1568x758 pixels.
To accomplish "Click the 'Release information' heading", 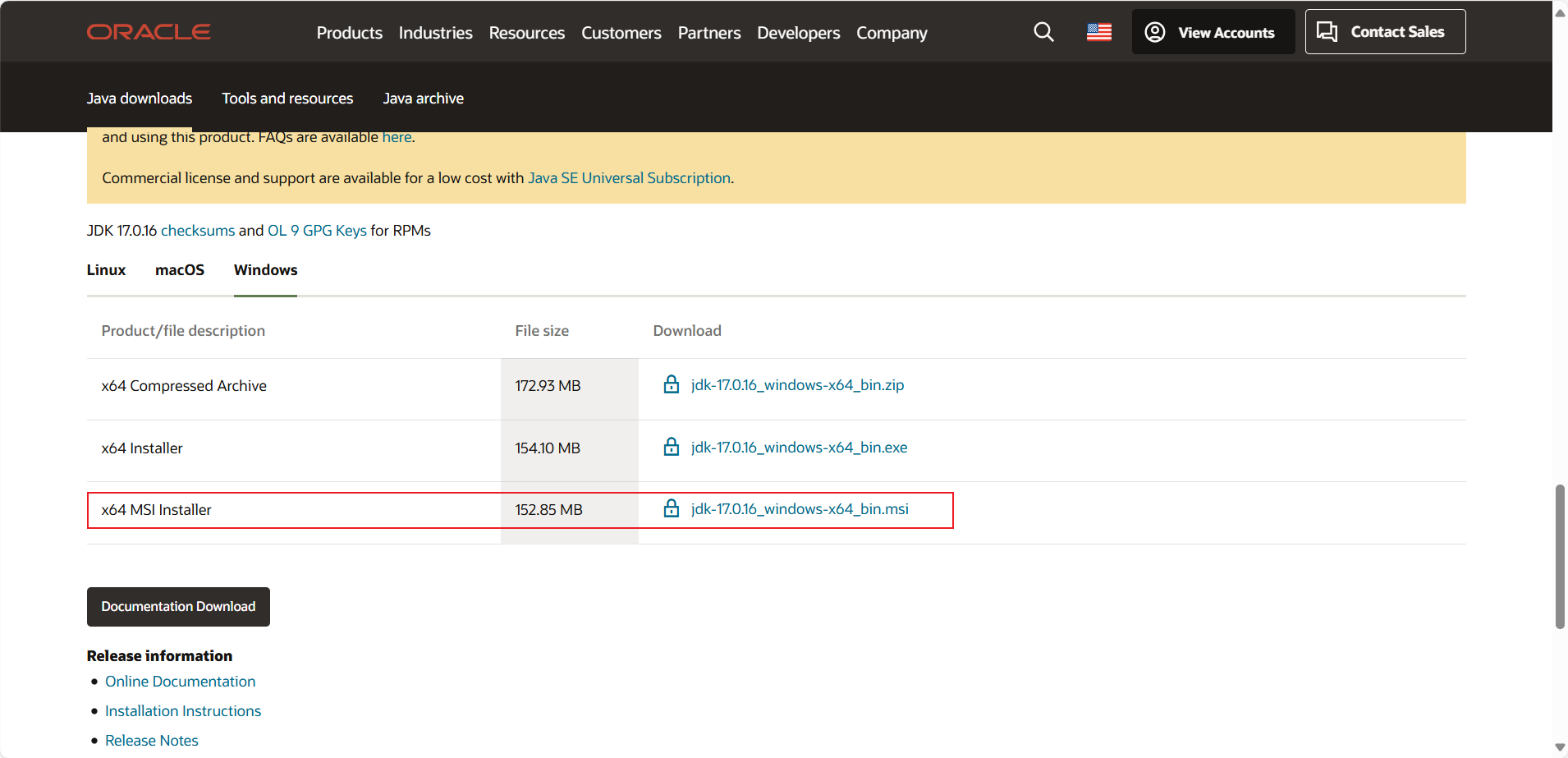I will point(159,656).
